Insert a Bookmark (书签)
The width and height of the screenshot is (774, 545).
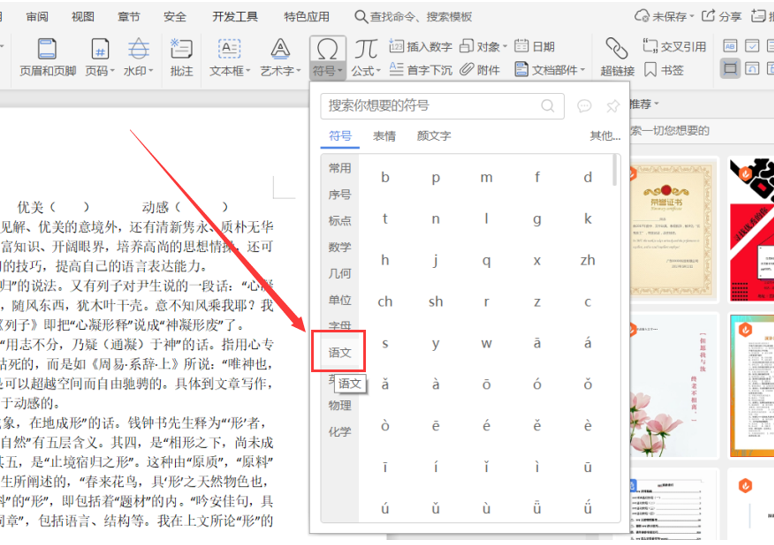point(664,70)
